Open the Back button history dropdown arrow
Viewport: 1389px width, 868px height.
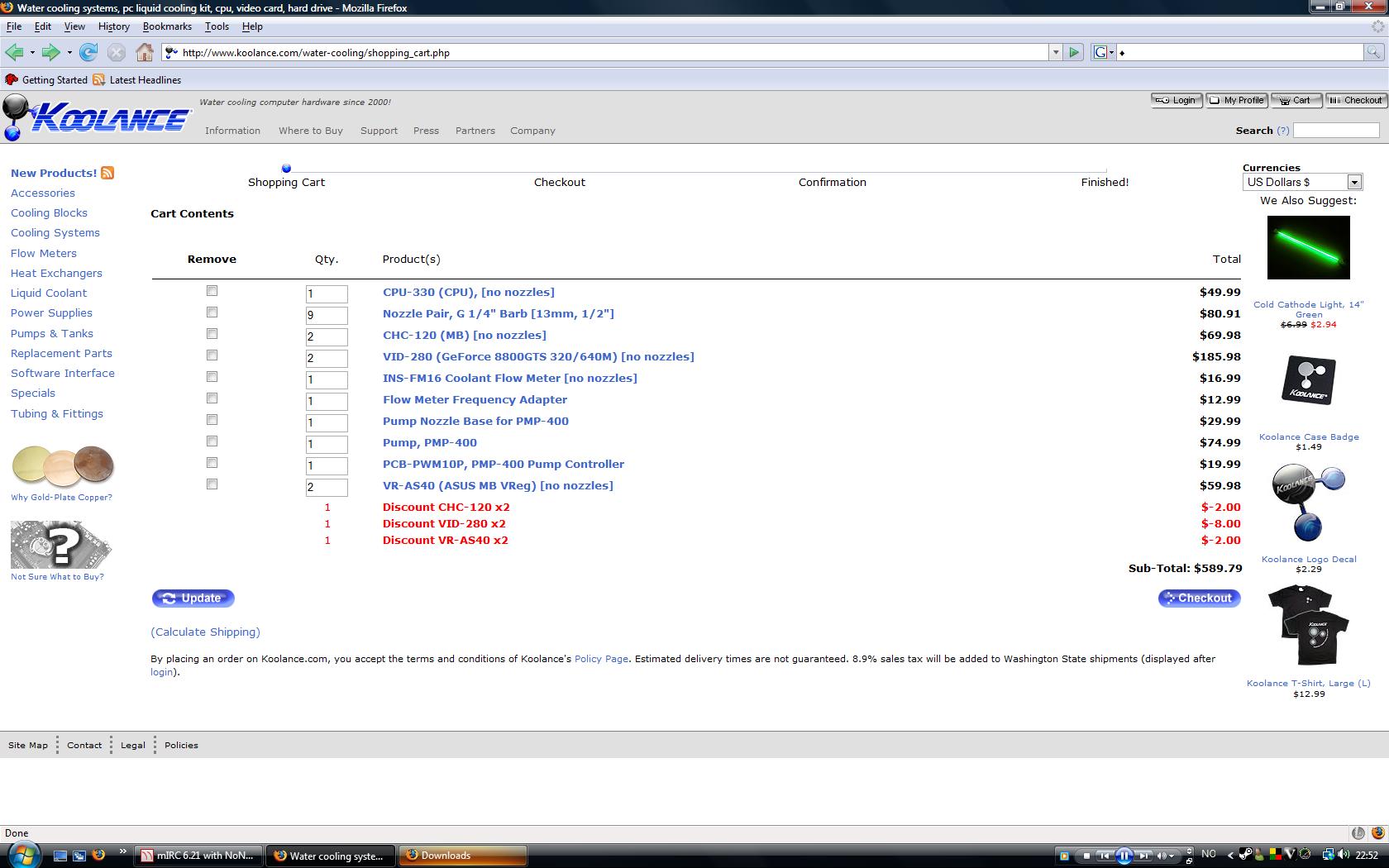[32, 53]
